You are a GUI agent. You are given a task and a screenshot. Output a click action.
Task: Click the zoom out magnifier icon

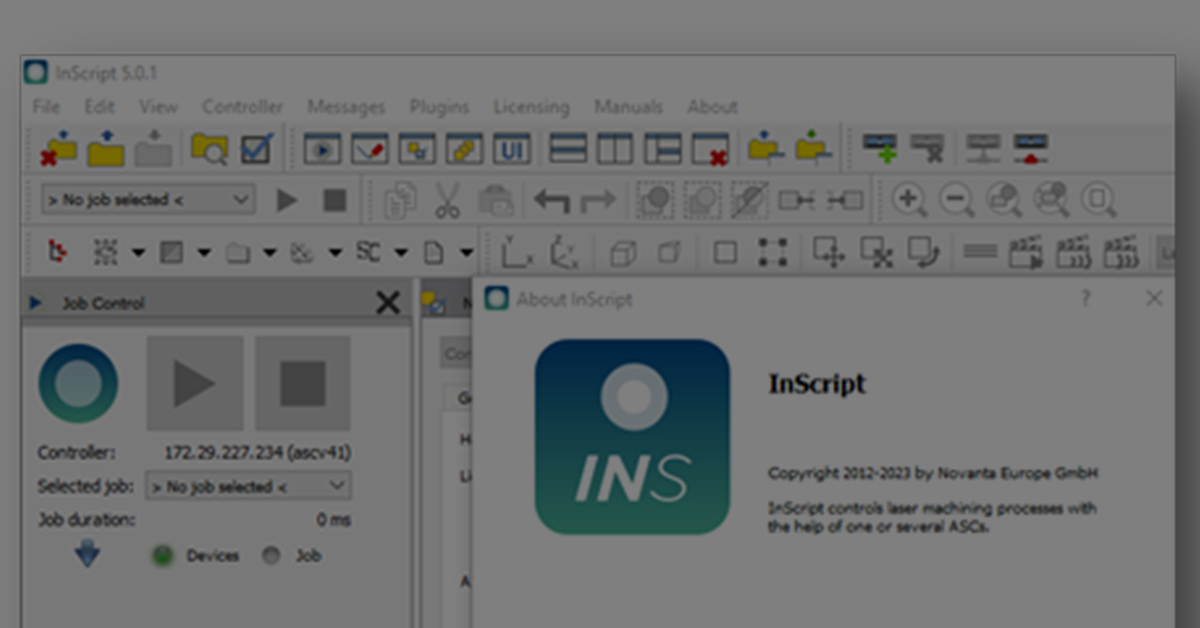tap(957, 200)
